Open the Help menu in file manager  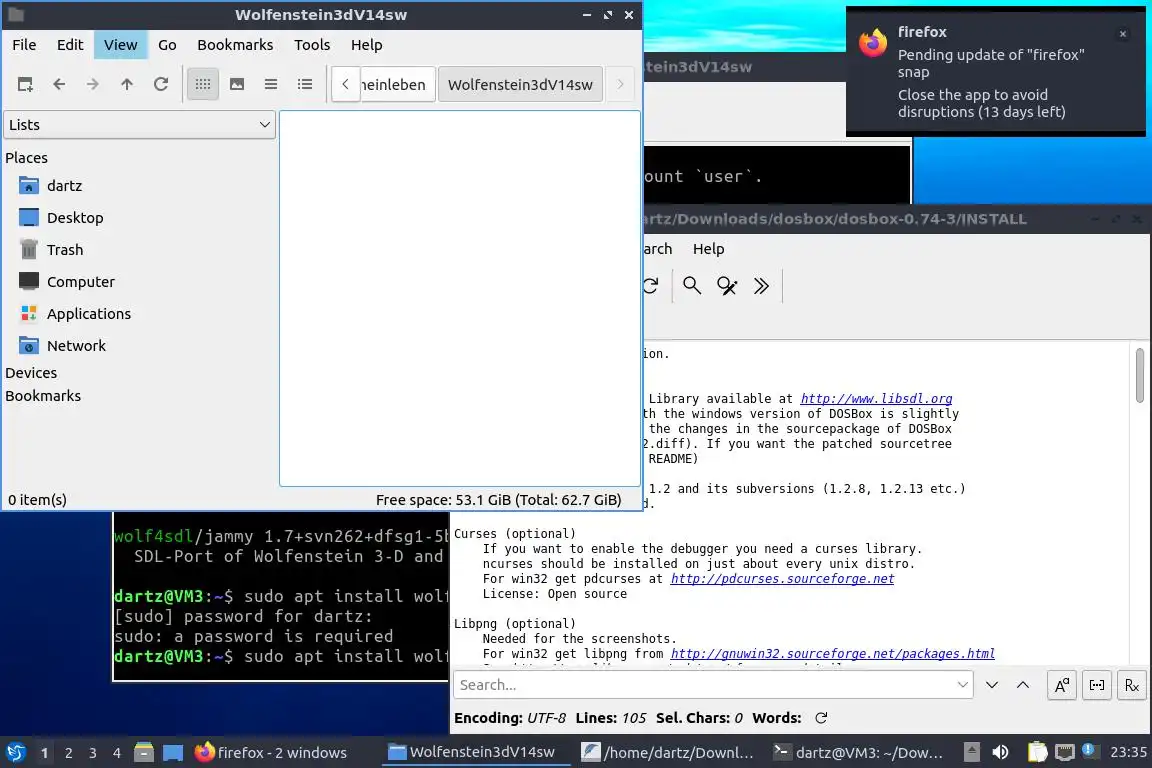click(x=367, y=45)
